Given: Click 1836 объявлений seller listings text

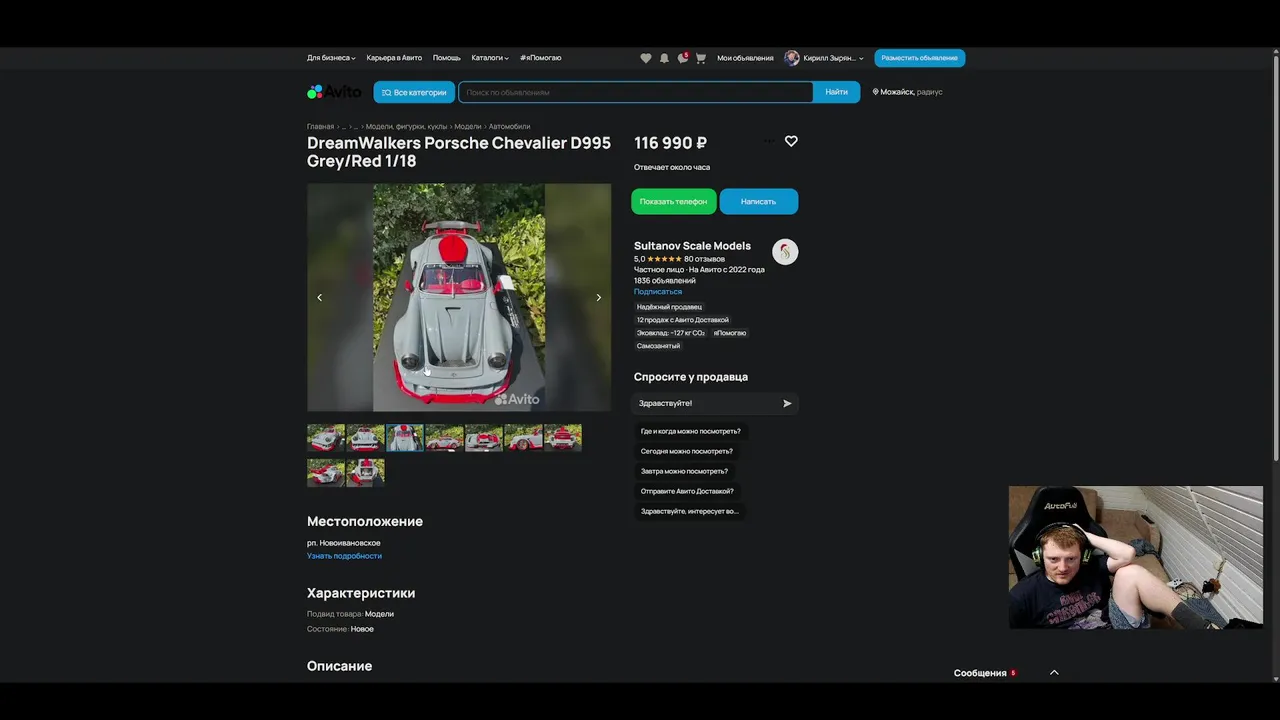Looking at the screenshot, I should point(665,281).
